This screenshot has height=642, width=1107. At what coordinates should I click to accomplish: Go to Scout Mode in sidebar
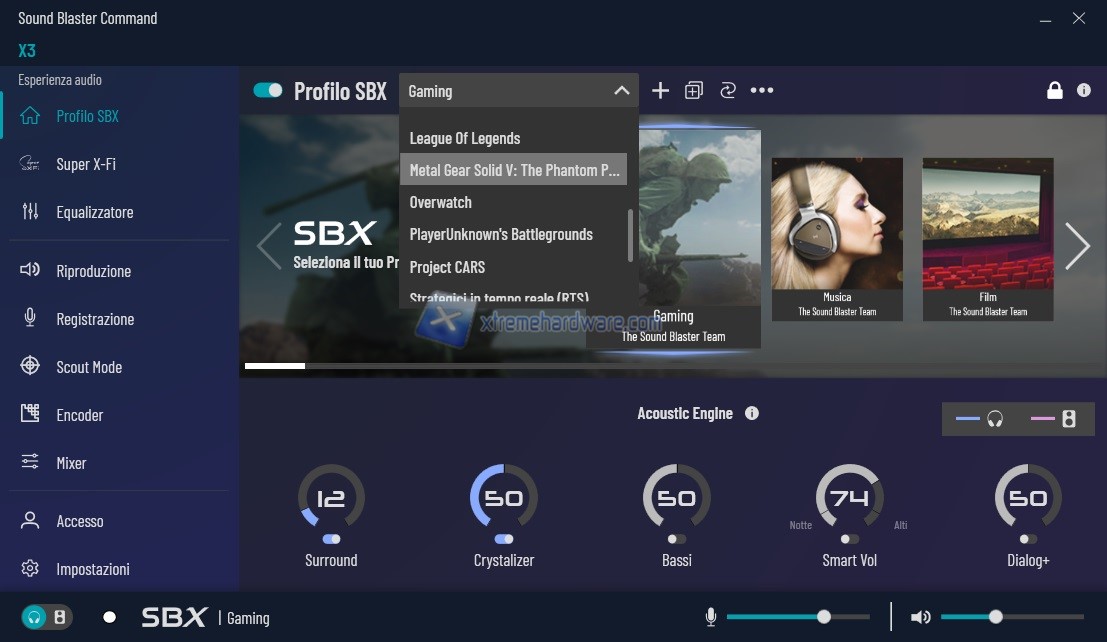click(89, 367)
